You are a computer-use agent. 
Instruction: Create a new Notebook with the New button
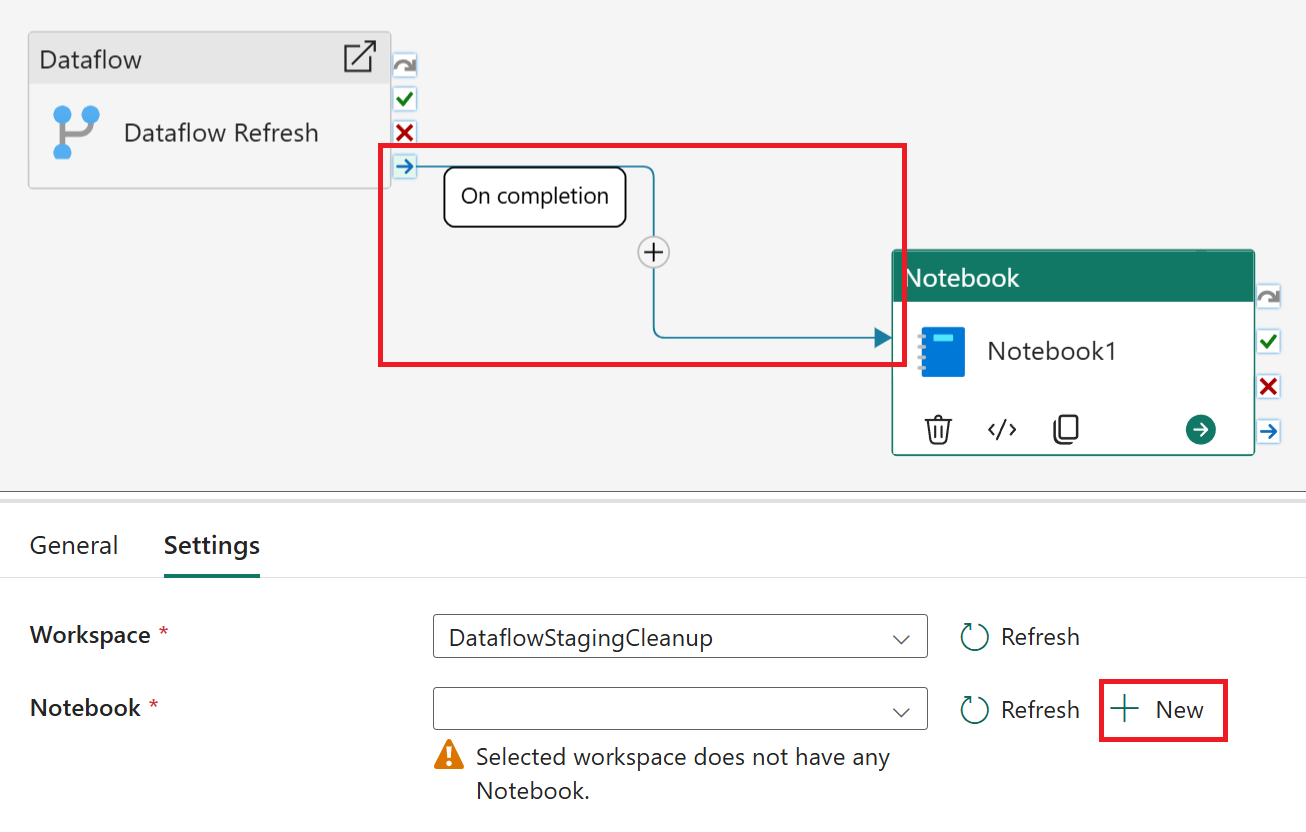click(x=1162, y=709)
